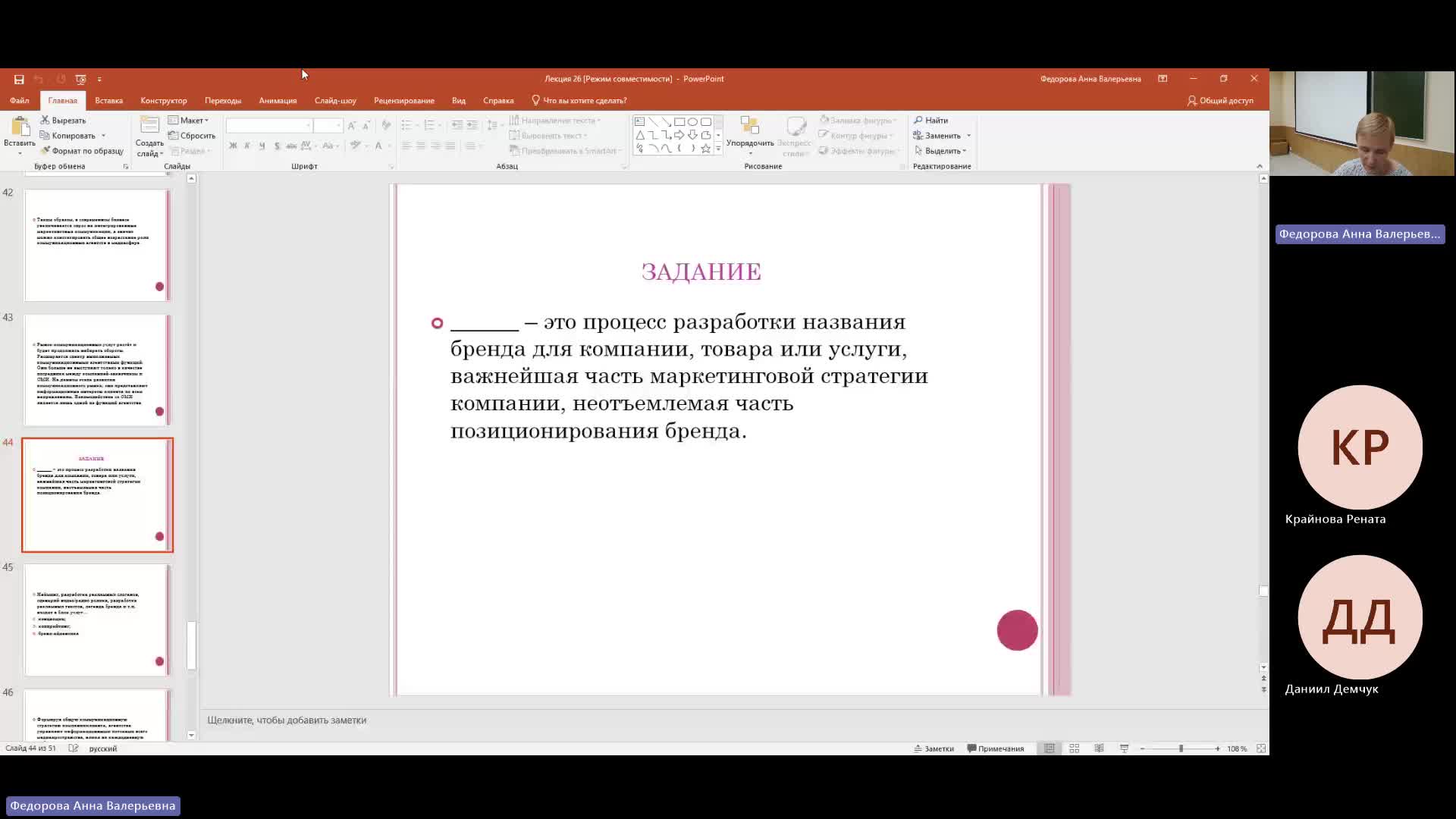Click Share (Общий доступ) button
Viewport: 1456px width, 819px height.
1220,101
